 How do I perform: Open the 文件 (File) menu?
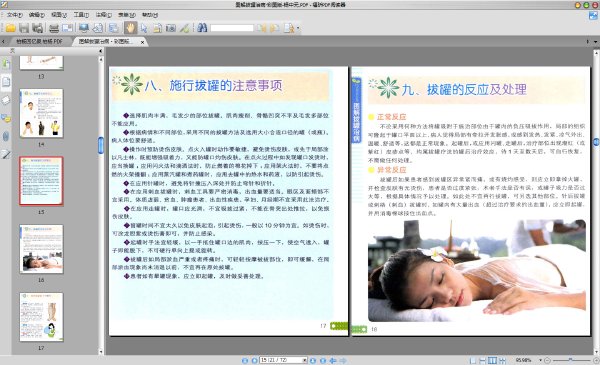[x=15, y=15]
